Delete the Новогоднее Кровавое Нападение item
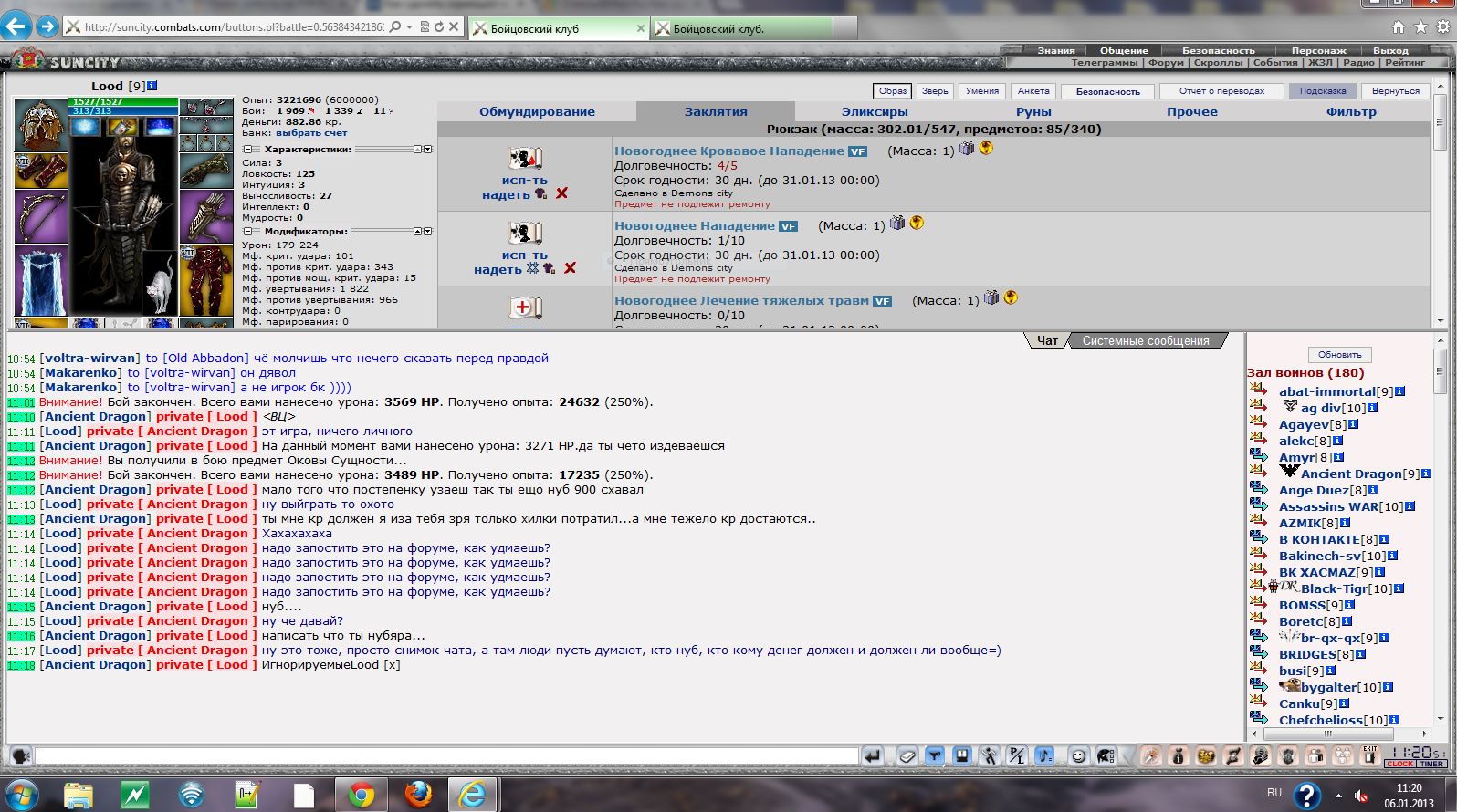Screen dimensions: 1457x812 [x=561, y=193]
